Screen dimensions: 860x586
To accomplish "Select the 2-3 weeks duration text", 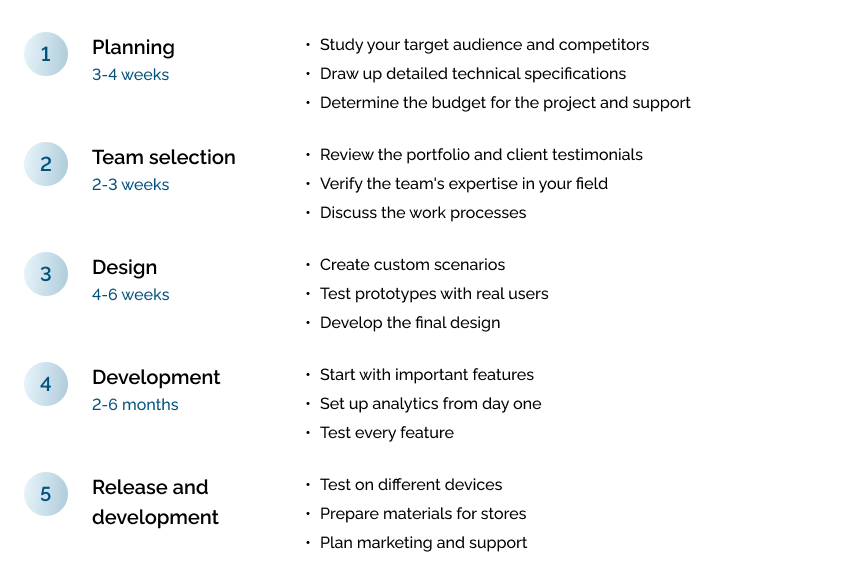I will click(130, 185).
